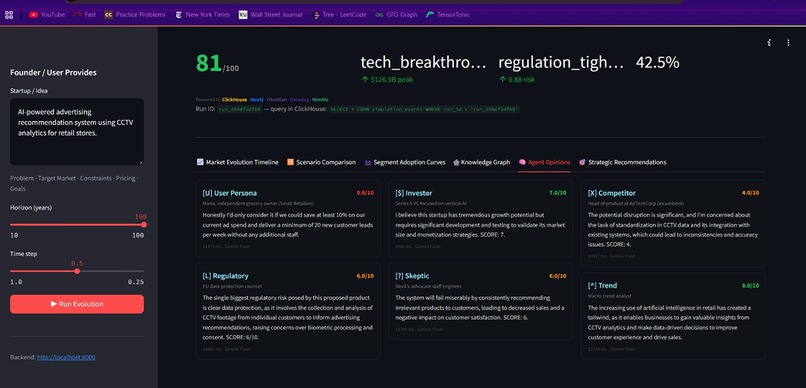The height and width of the screenshot is (388, 806).
Task: Open the New York Times bookmark
Action: [203, 15]
